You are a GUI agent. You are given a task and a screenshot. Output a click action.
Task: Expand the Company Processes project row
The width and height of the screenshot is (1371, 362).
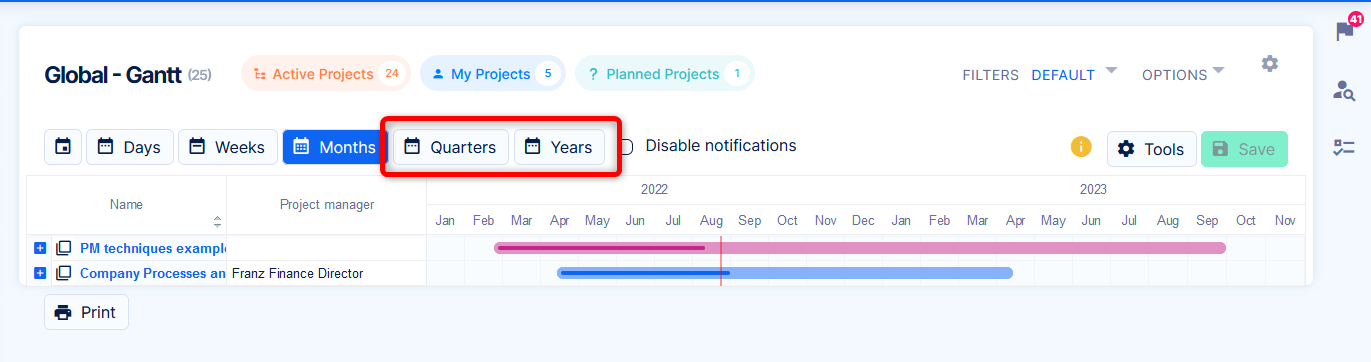pyautogui.click(x=40, y=273)
